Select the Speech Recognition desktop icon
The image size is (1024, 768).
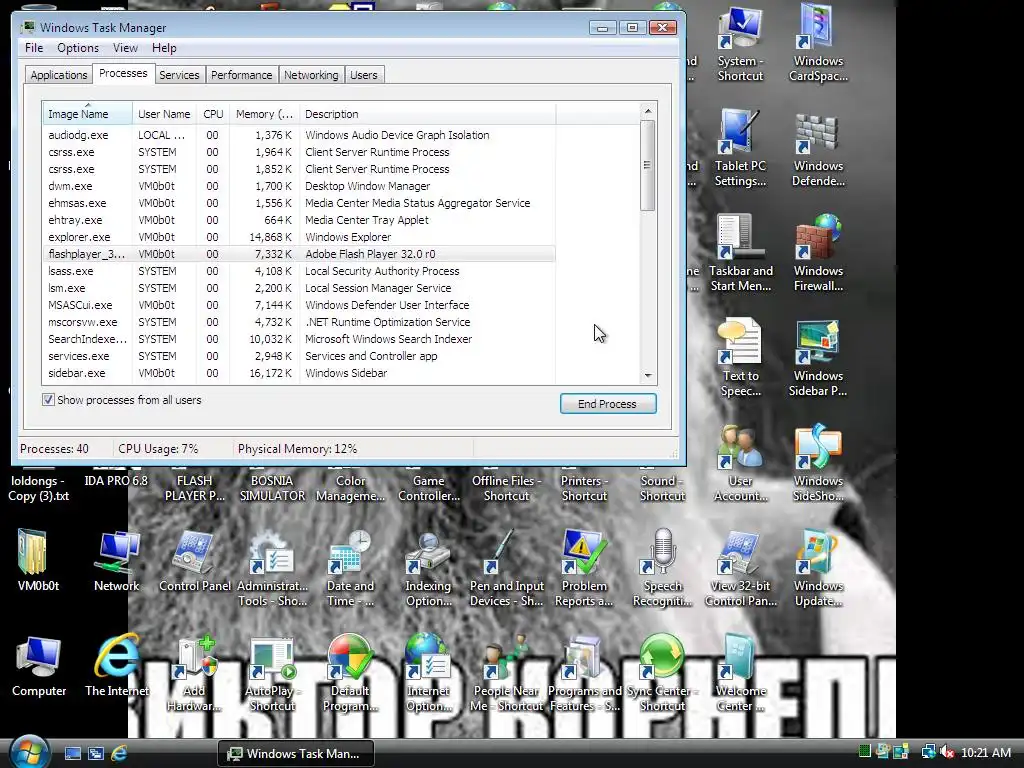[662, 568]
